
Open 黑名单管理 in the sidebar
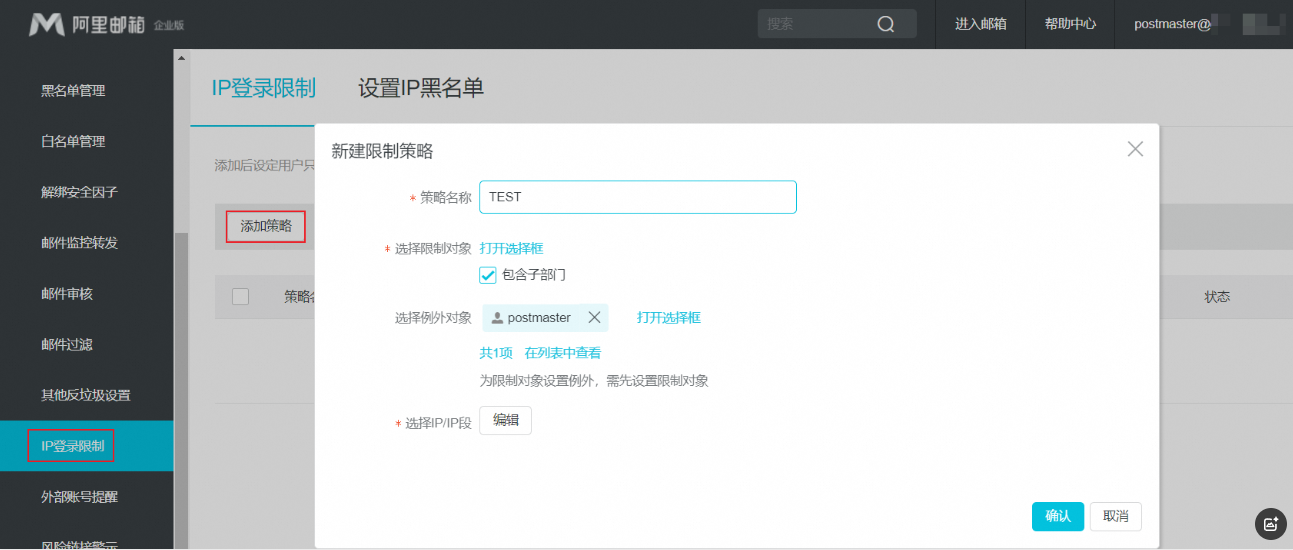coord(73,91)
